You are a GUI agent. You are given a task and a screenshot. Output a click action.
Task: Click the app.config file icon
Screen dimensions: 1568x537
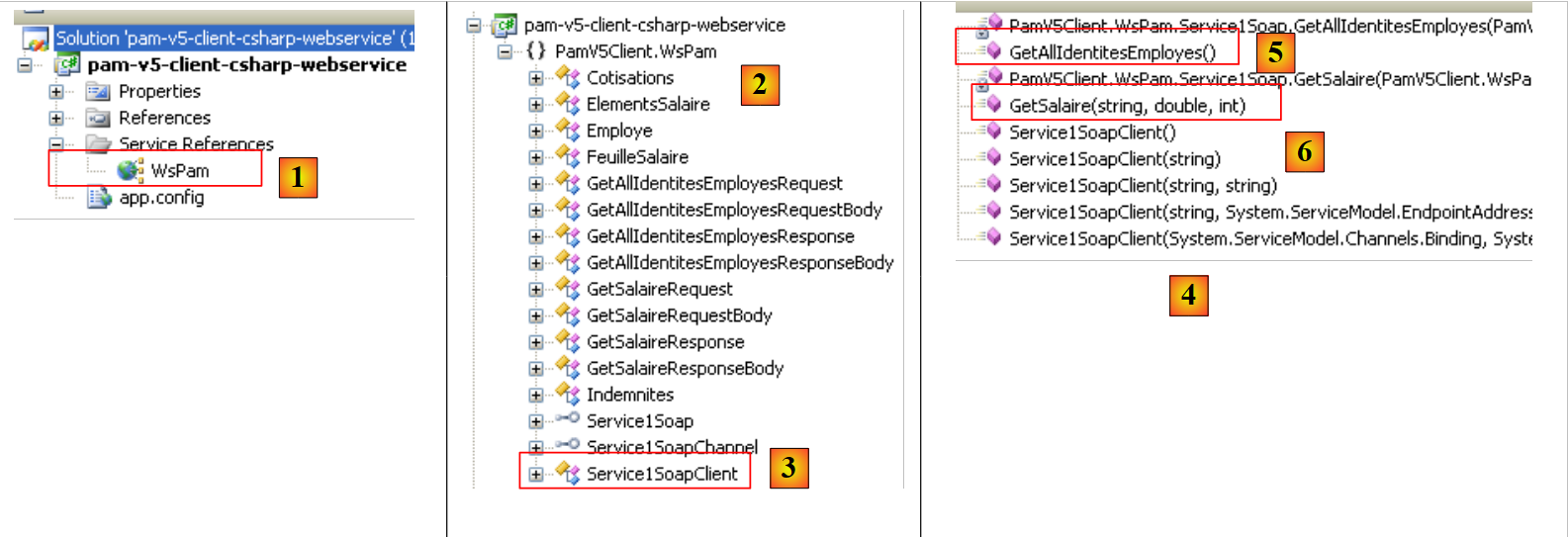[99, 198]
